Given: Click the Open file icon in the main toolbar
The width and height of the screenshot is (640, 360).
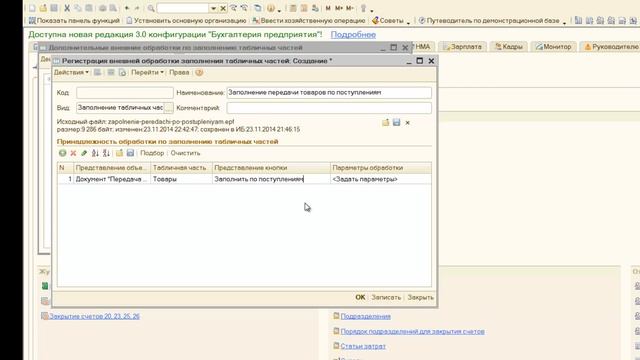Looking at the screenshot, I should point(43,8).
